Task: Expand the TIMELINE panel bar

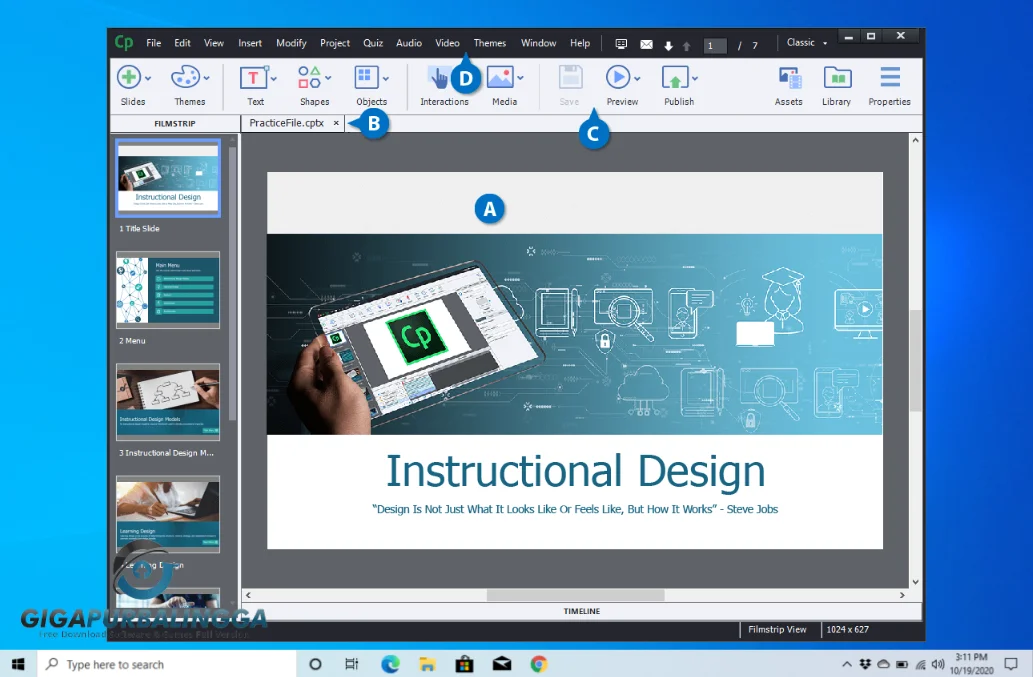Action: point(582,611)
